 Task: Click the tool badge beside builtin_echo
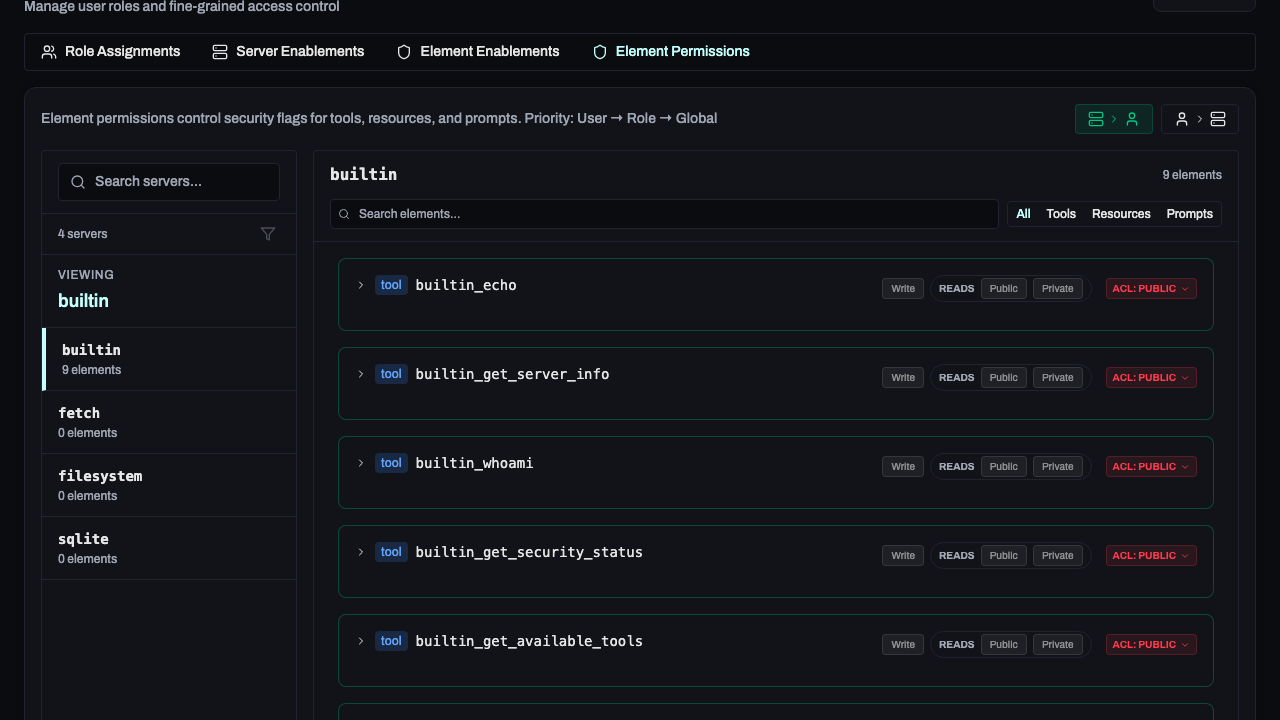pos(391,284)
